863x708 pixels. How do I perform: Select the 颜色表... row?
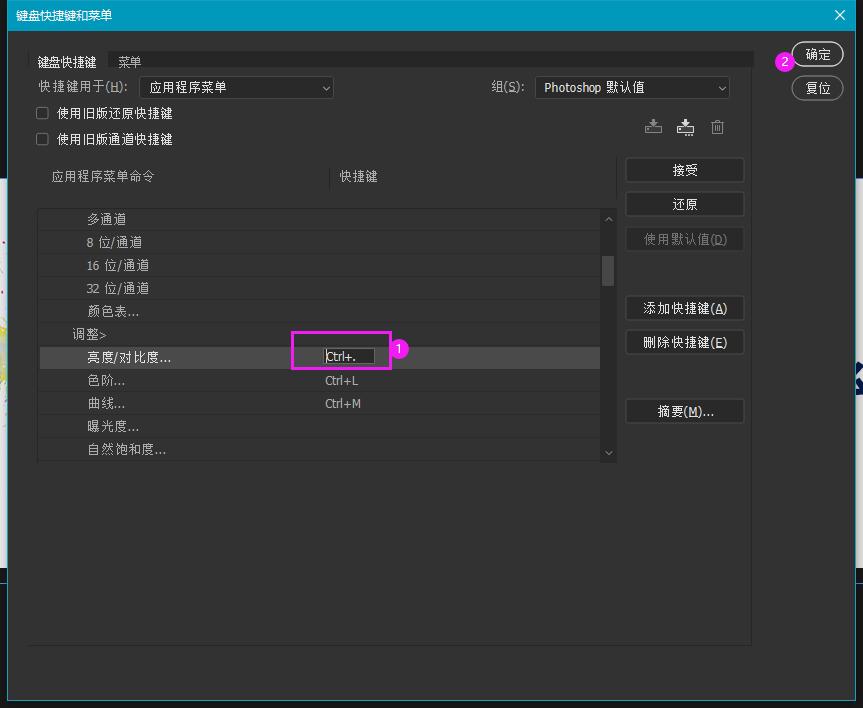point(320,312)
